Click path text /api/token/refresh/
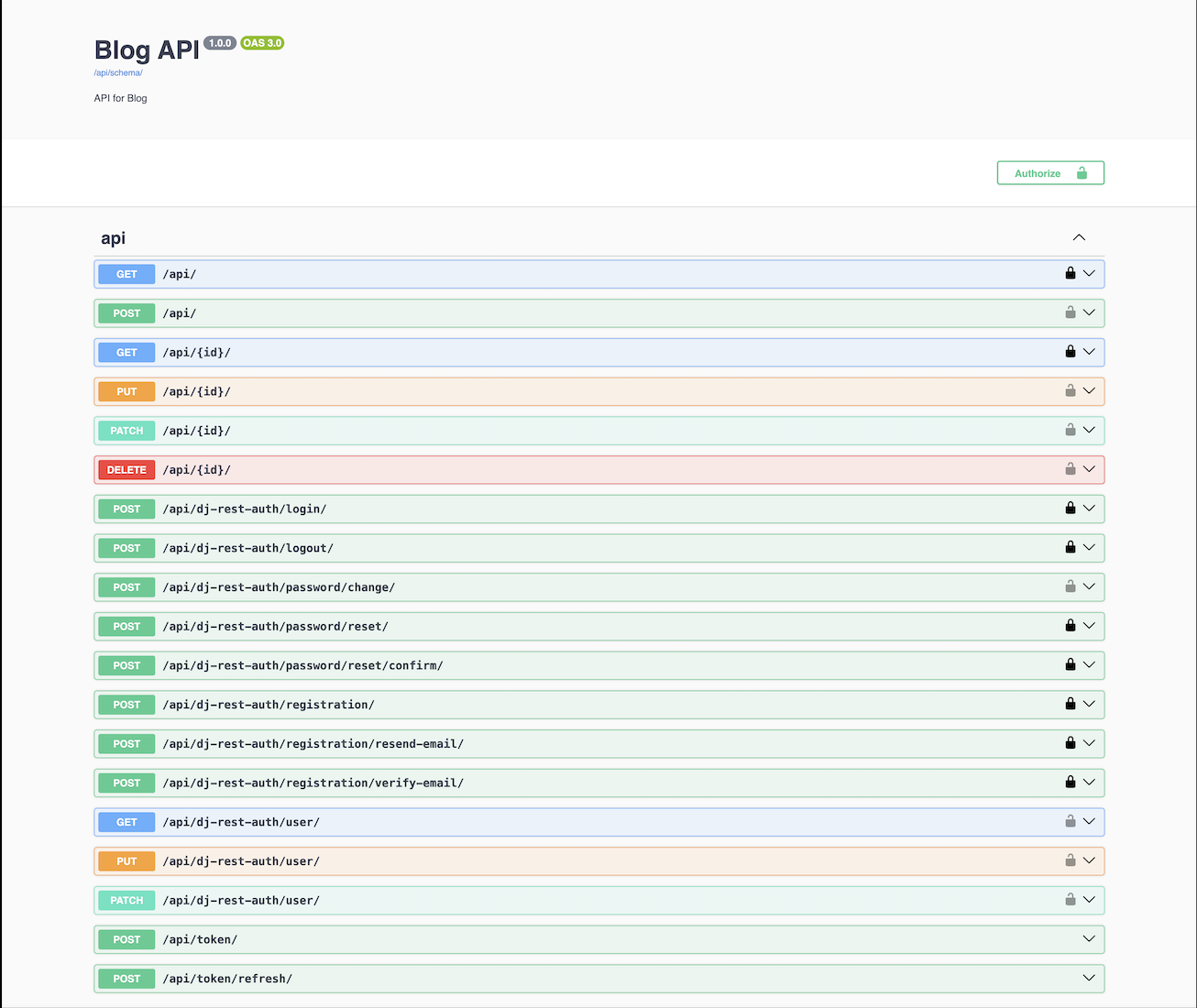The image size is (1197, 1008). click(227, 979)
